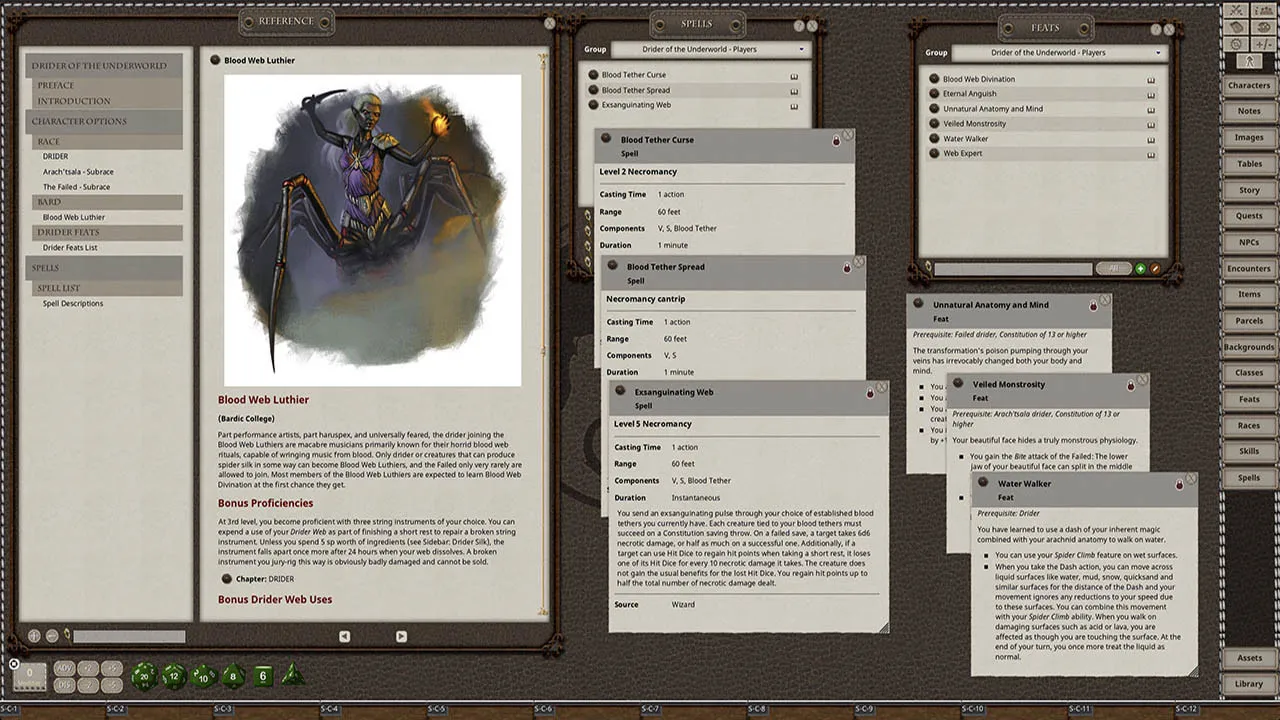Open link icon beside Blood Tether Curse row

point(594,75)
